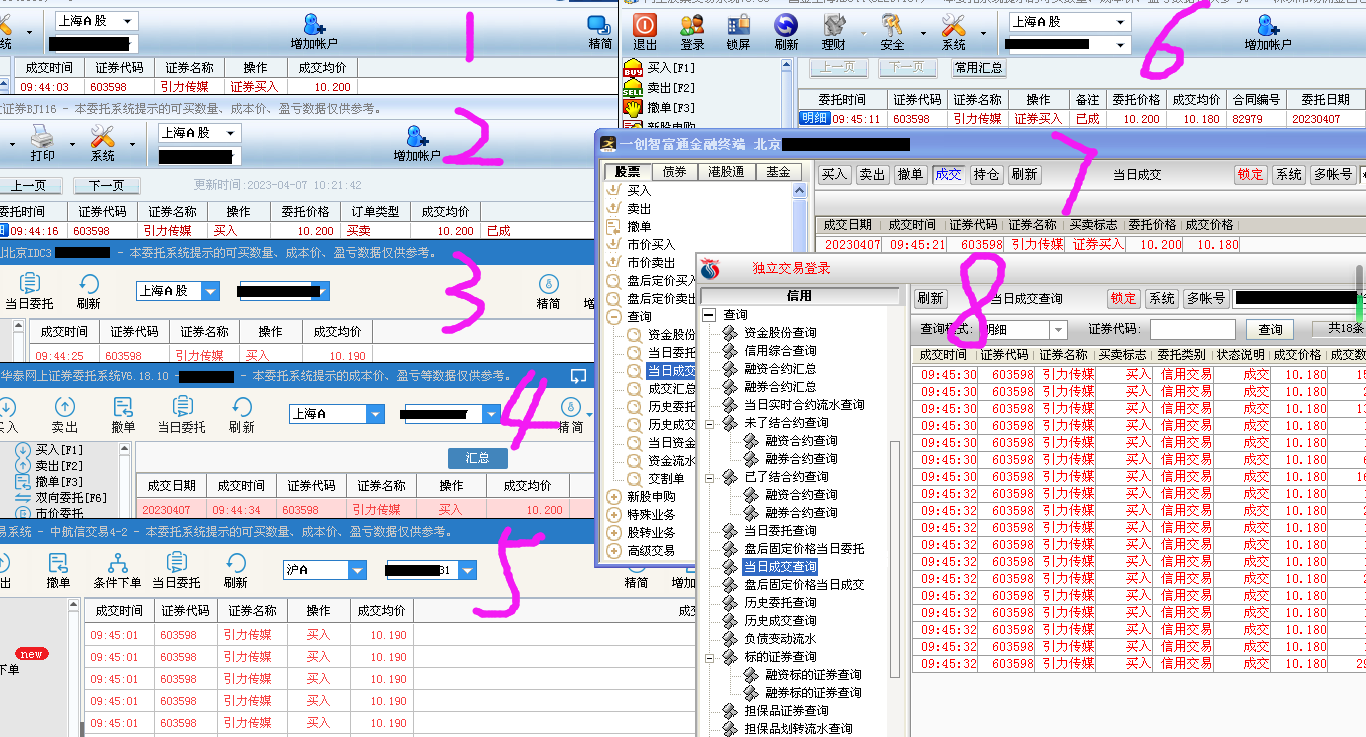Screen dimensions: 1366x737
Task: Open 查询格式 明细 dropdown
Action: (1058, 330)
